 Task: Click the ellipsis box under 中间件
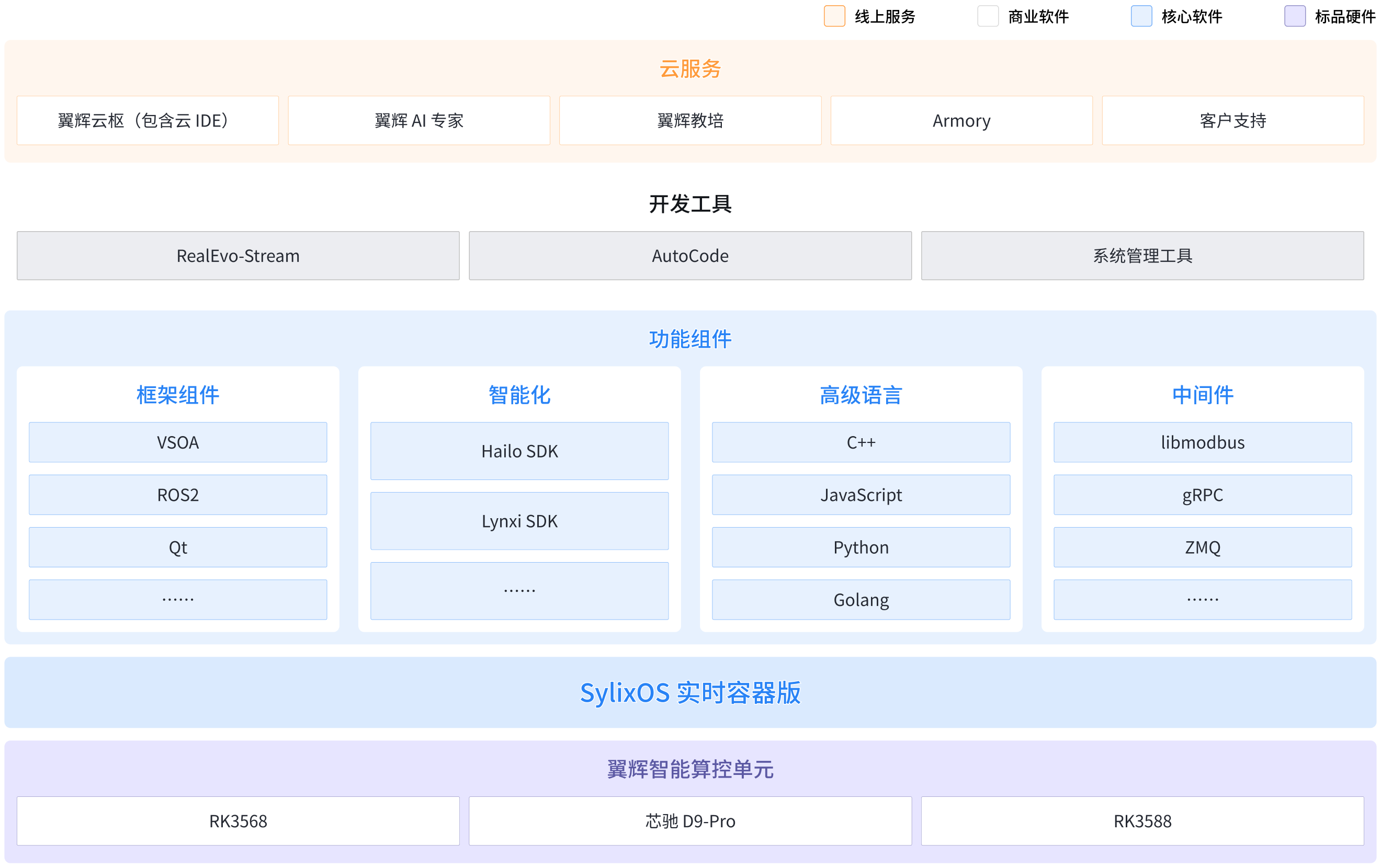point(1203,600)
